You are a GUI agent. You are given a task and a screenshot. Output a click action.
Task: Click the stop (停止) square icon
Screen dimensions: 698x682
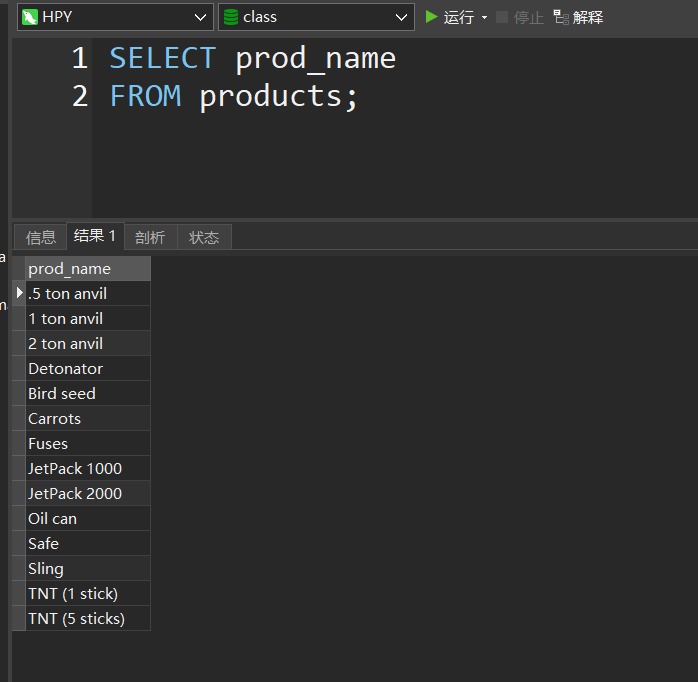click(x=502, y=17)
